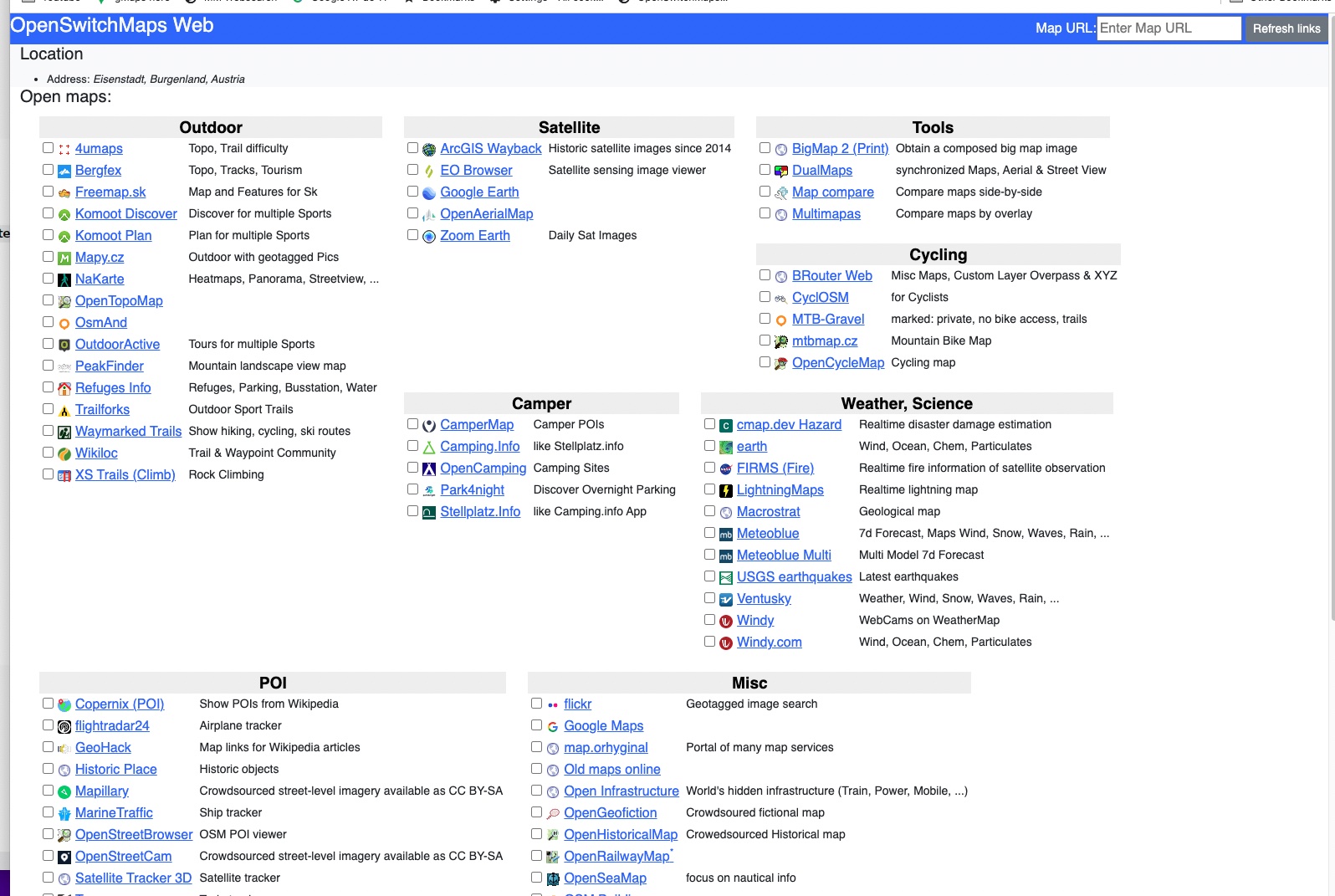This screenshot has width=1335, height=896.
Task: Click the Refuges Info house icon
Action: 64,389
